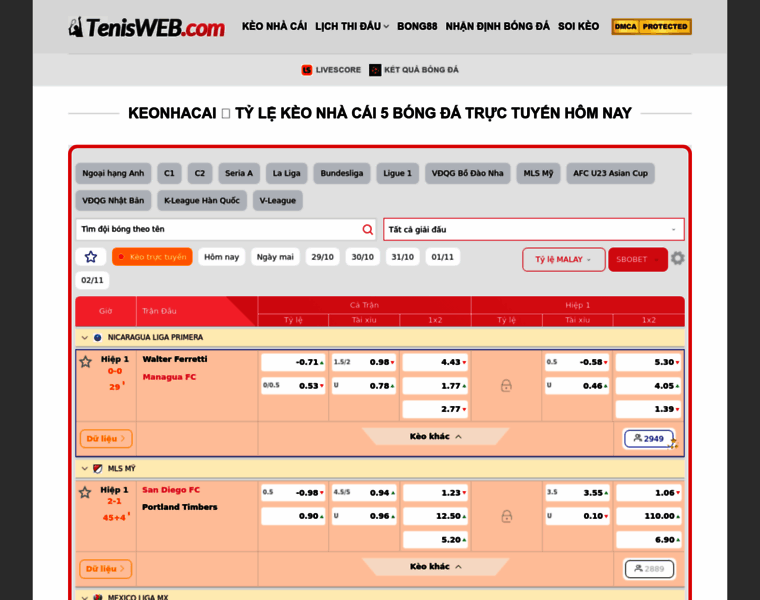Viewport: 760px width, 600px height.
Task: Filter by Seria A league
Action: pos(239,174)
